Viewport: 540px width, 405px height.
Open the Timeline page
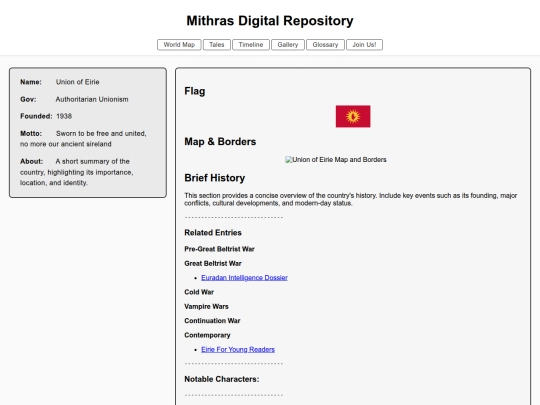(251, 45)
